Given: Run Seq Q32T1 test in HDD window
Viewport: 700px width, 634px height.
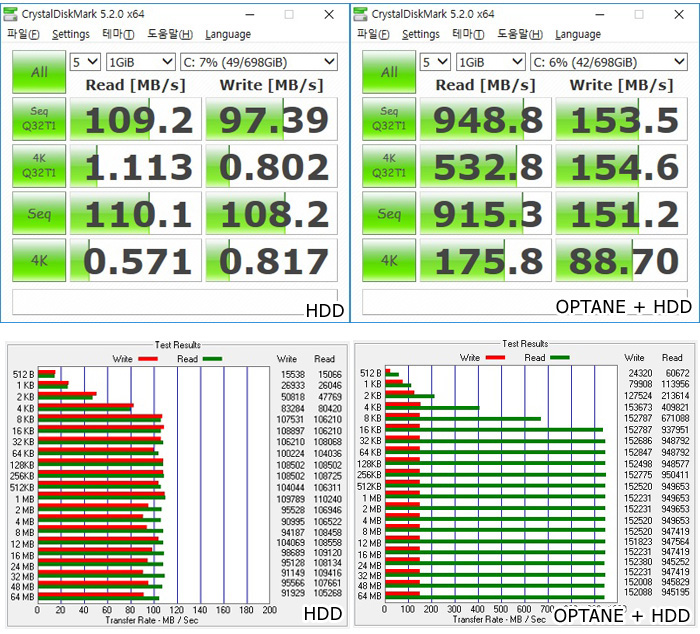Looking at the screenshot, I should click(39, 119).
